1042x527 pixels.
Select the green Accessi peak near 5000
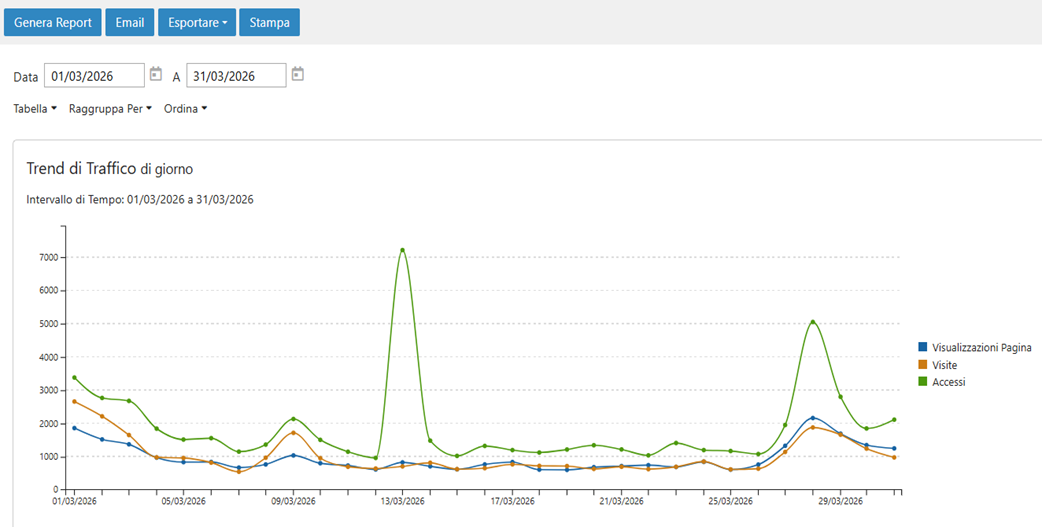[813, 322]
